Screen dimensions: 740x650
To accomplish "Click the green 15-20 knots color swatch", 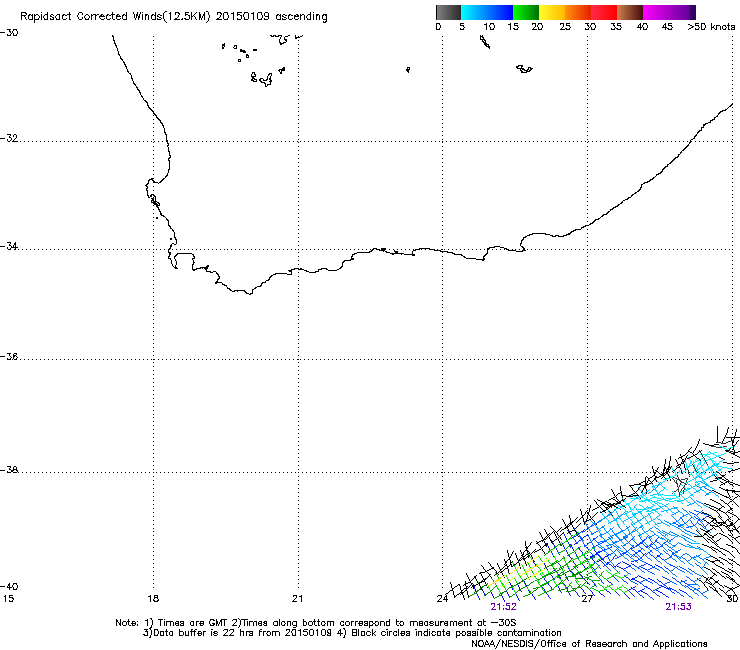I will tap(526, 12).
